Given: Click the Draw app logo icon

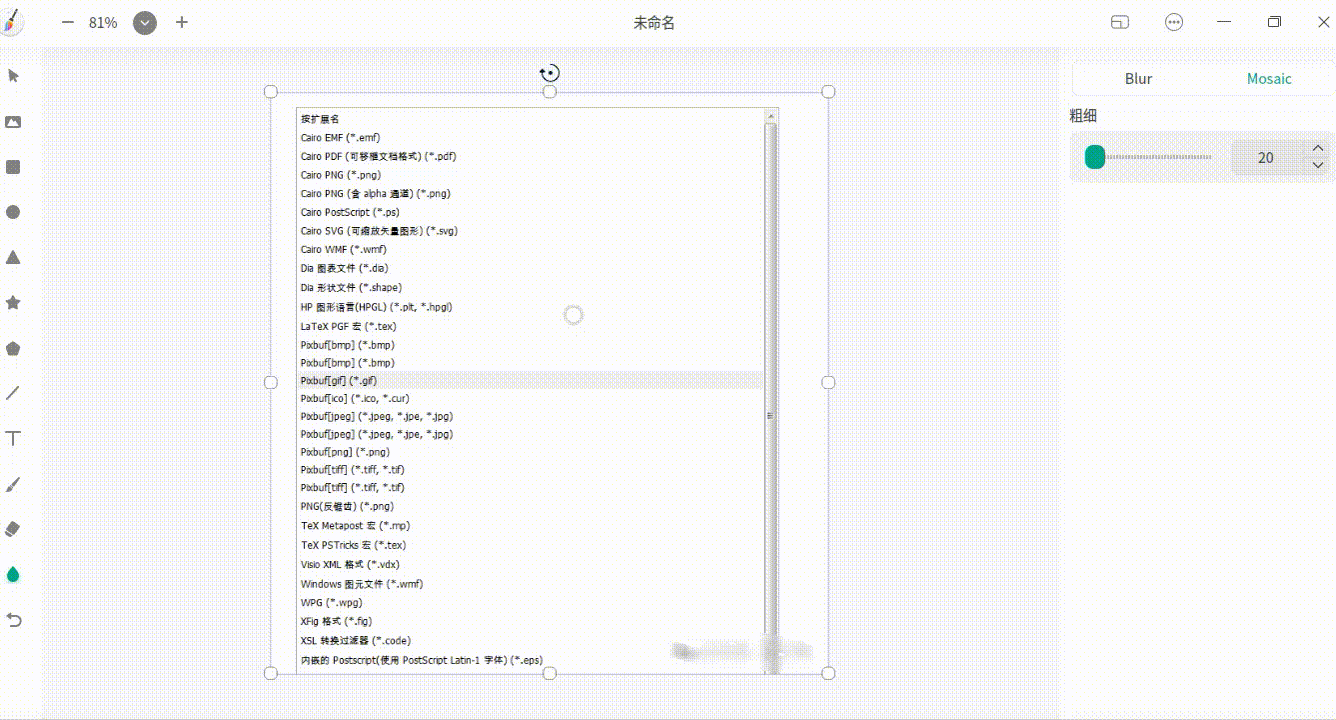Looking at the screenshot, I should click(12, 22).
